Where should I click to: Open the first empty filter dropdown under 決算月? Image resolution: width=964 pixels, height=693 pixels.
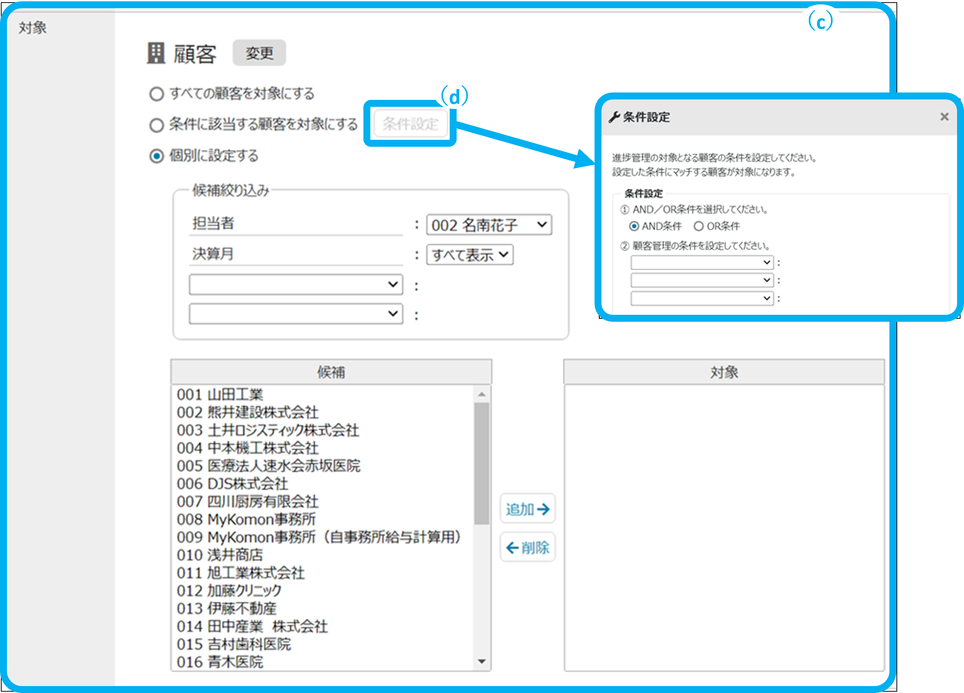296,284
